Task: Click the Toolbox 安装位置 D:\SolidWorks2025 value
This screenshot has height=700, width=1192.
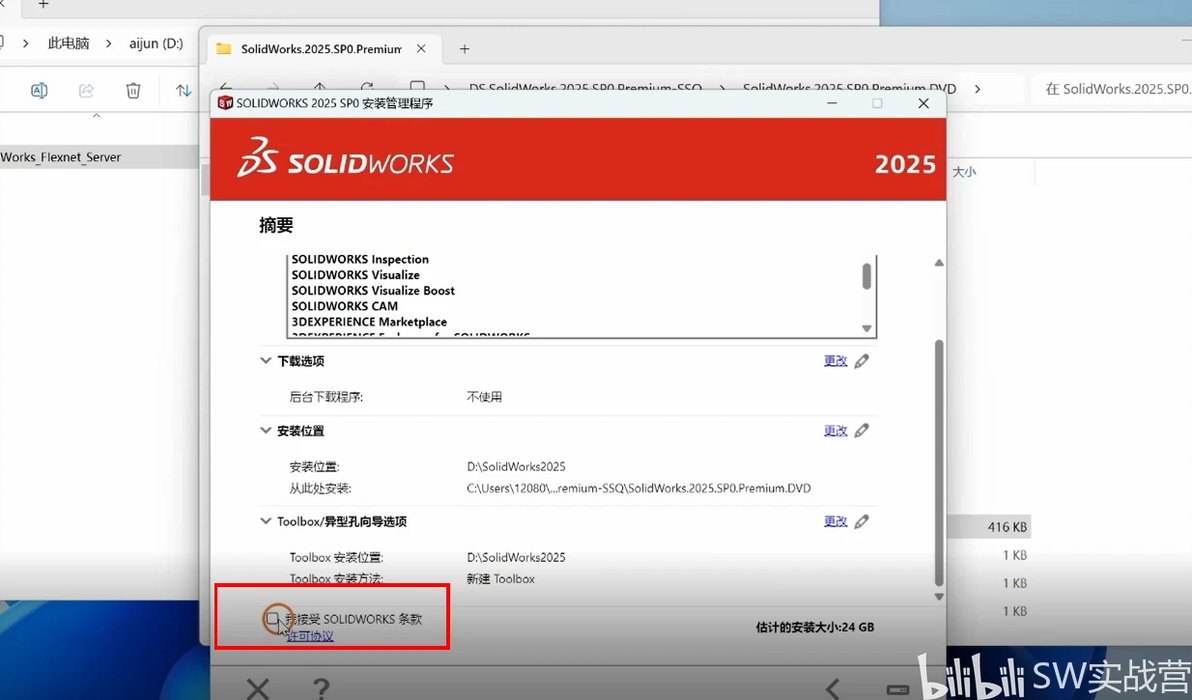Action: [x=516, y=557]
